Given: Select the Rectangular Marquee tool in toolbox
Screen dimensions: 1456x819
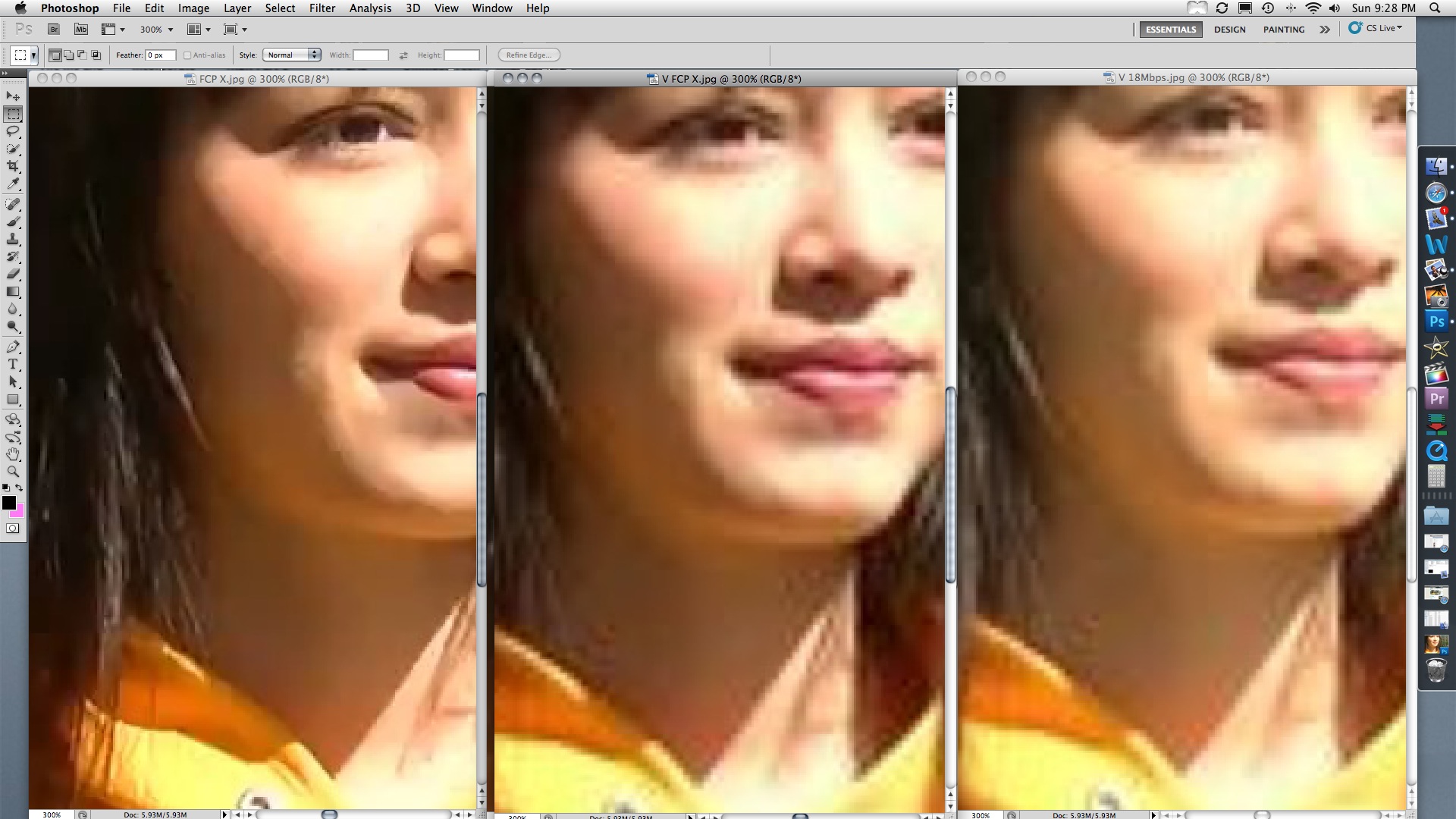Looking at the screenshot, I should (x=13, y=115).
